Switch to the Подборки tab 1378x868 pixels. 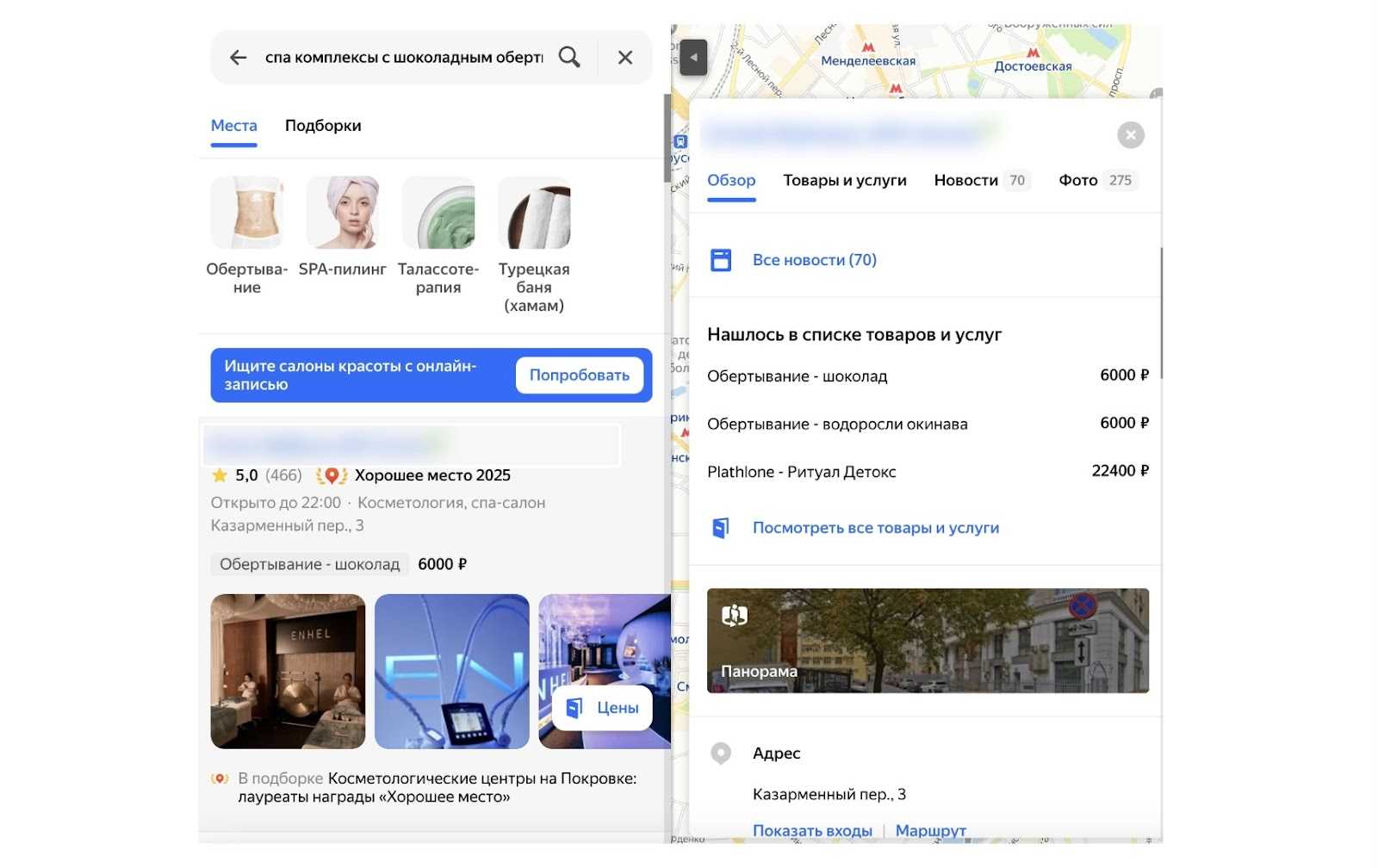323,126
